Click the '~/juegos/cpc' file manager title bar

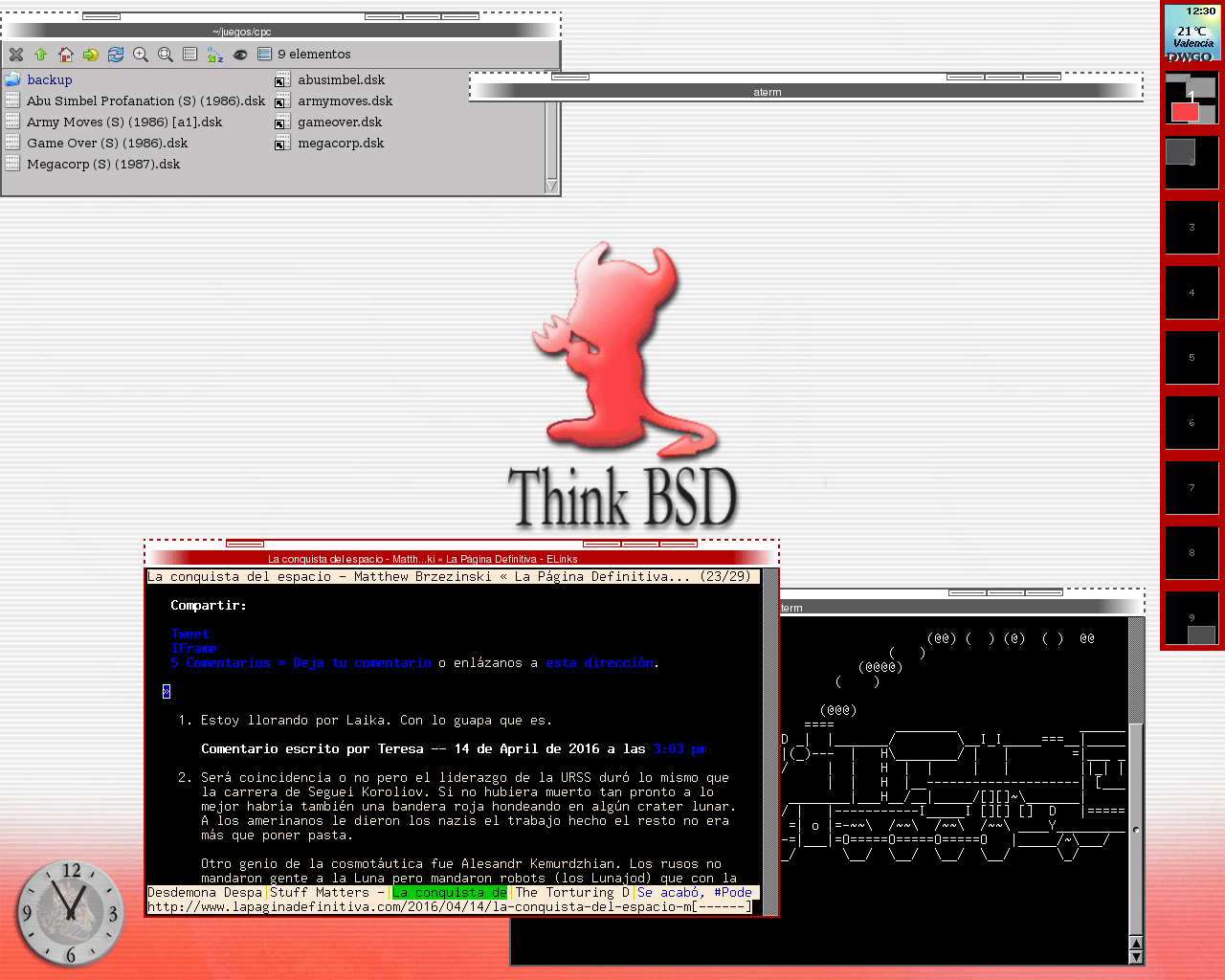pos(280,32)
